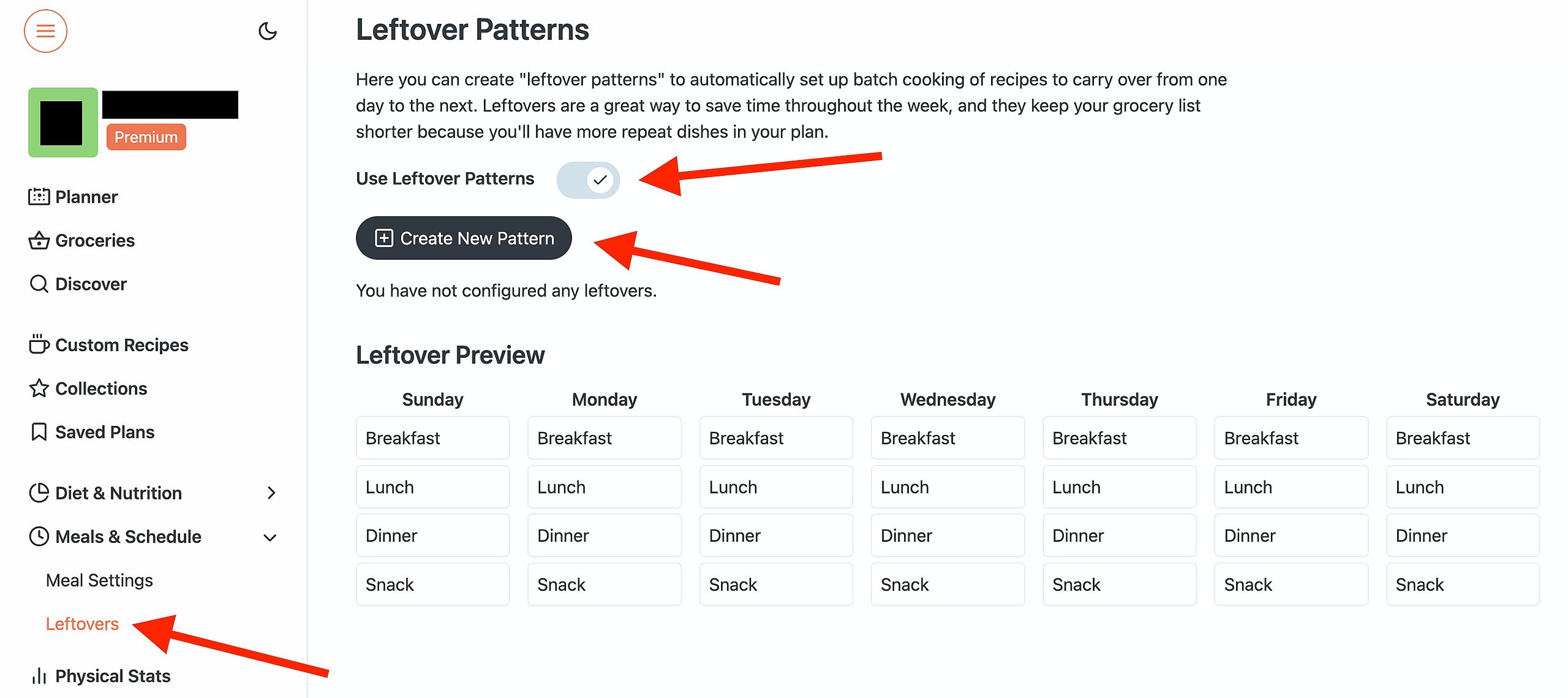This screenshot has width=1568, height=698.
Task: Click the Saved Plans bookmark icon
Action: pyautogui.click(x=39, y=431)
